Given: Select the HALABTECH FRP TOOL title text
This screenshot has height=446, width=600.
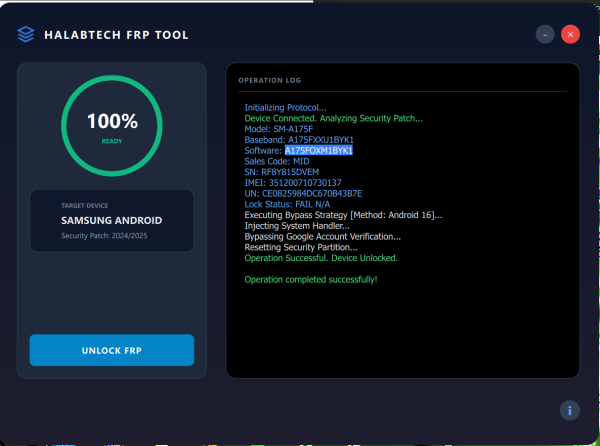Looking at the screenshot, I should pos(116,35).
